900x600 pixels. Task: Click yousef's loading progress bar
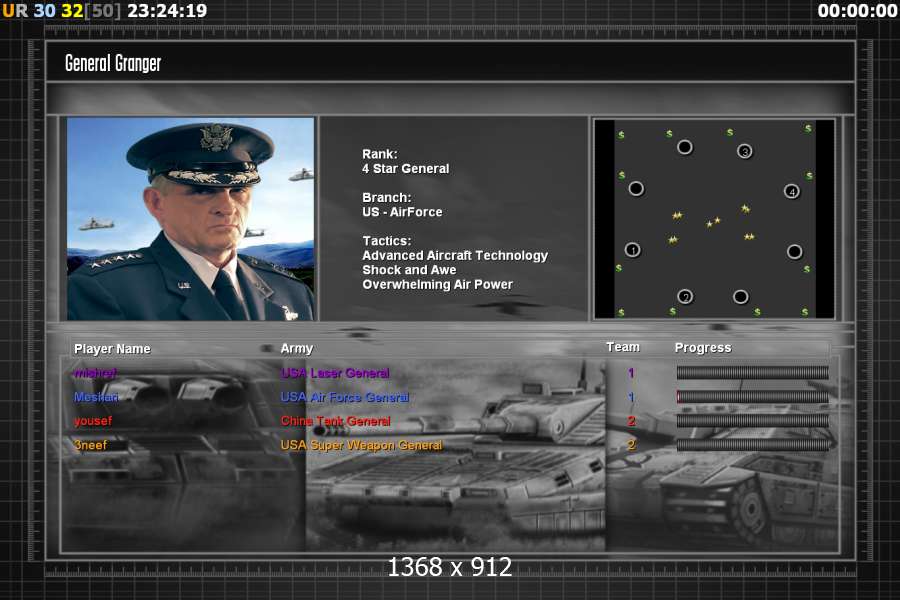(x=752, y=421)
